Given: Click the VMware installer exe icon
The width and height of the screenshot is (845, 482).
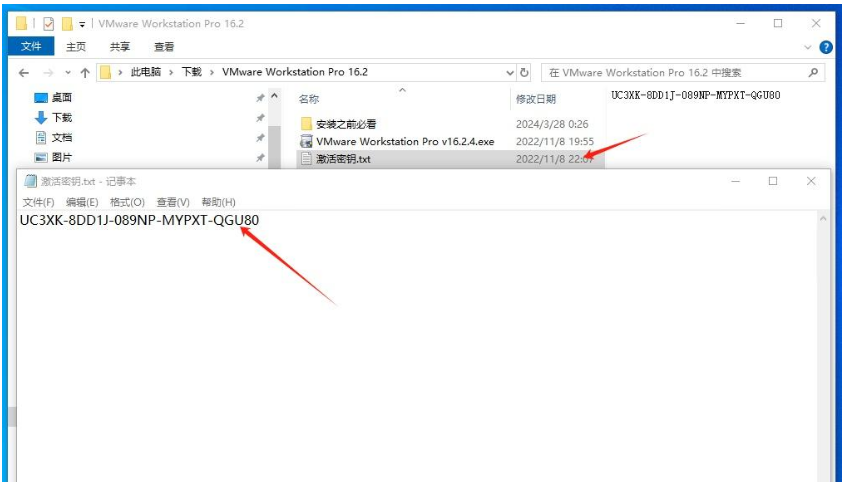Looking at the screenshot, I should pos(306,142).
